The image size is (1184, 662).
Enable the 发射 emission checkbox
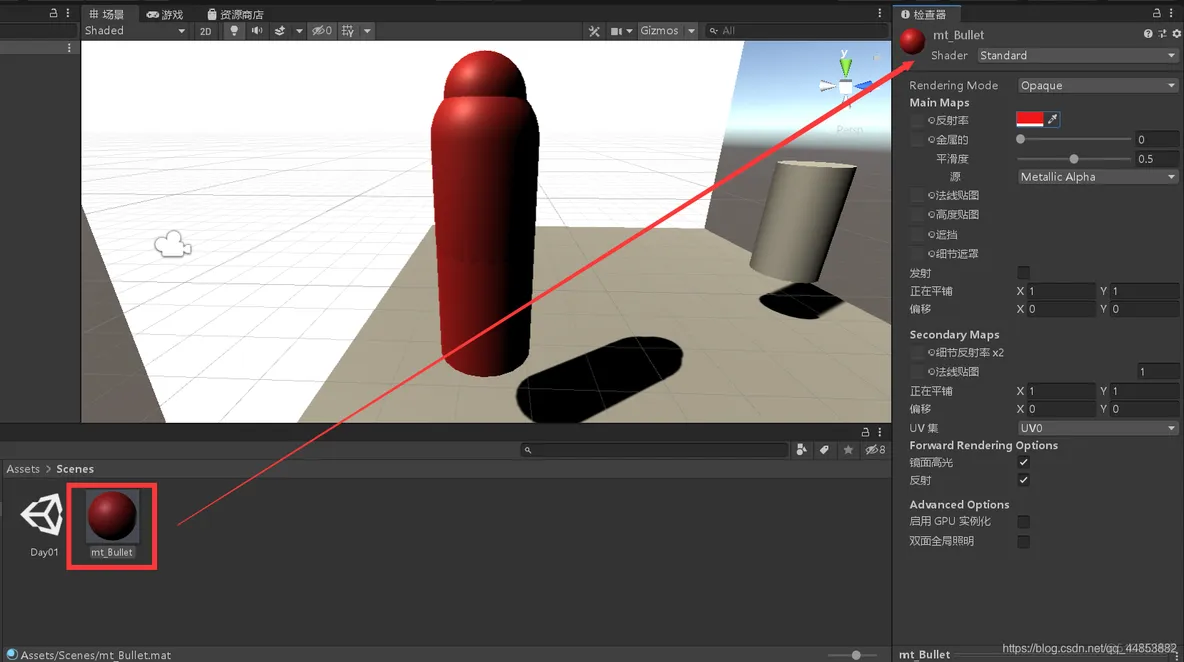[1024, 272]
